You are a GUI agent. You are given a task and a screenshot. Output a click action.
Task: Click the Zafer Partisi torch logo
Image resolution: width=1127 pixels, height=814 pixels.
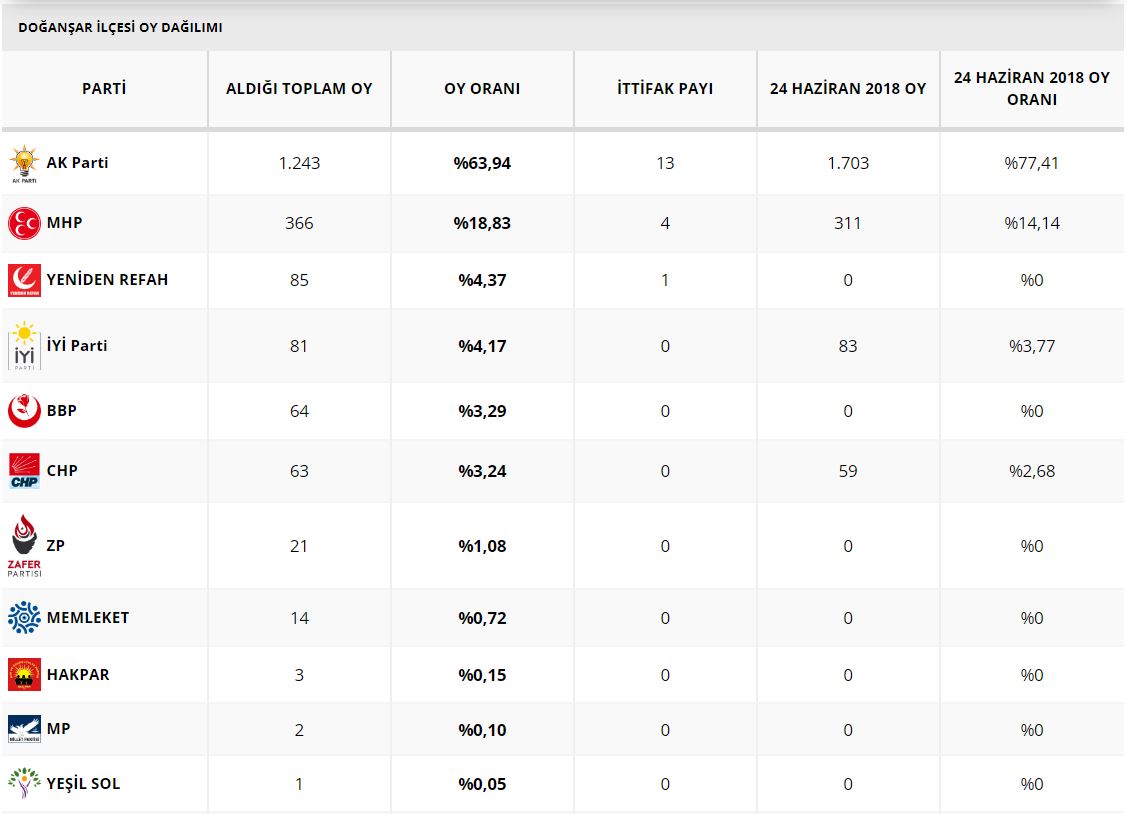24,546
